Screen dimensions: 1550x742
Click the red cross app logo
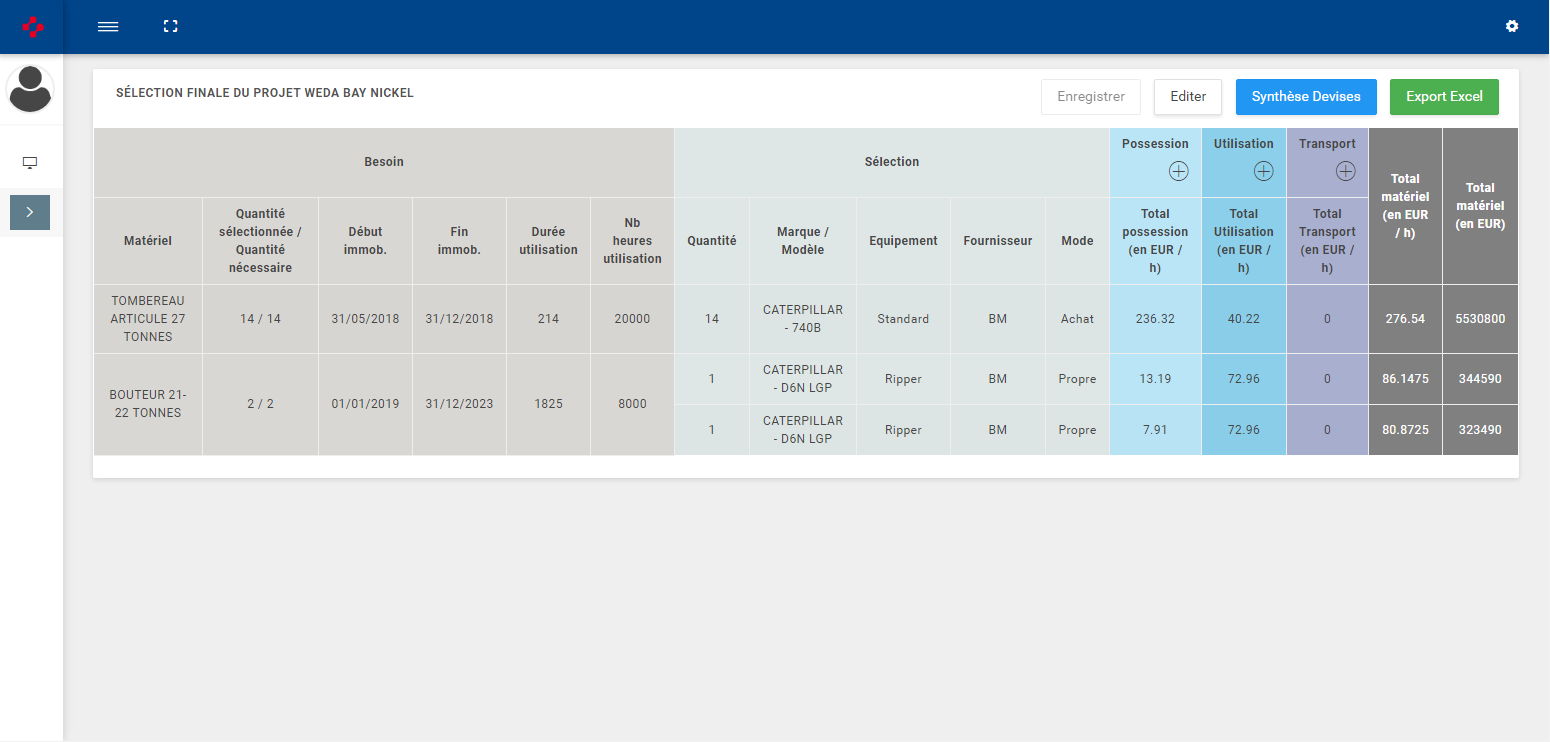[x=32, y=27]
